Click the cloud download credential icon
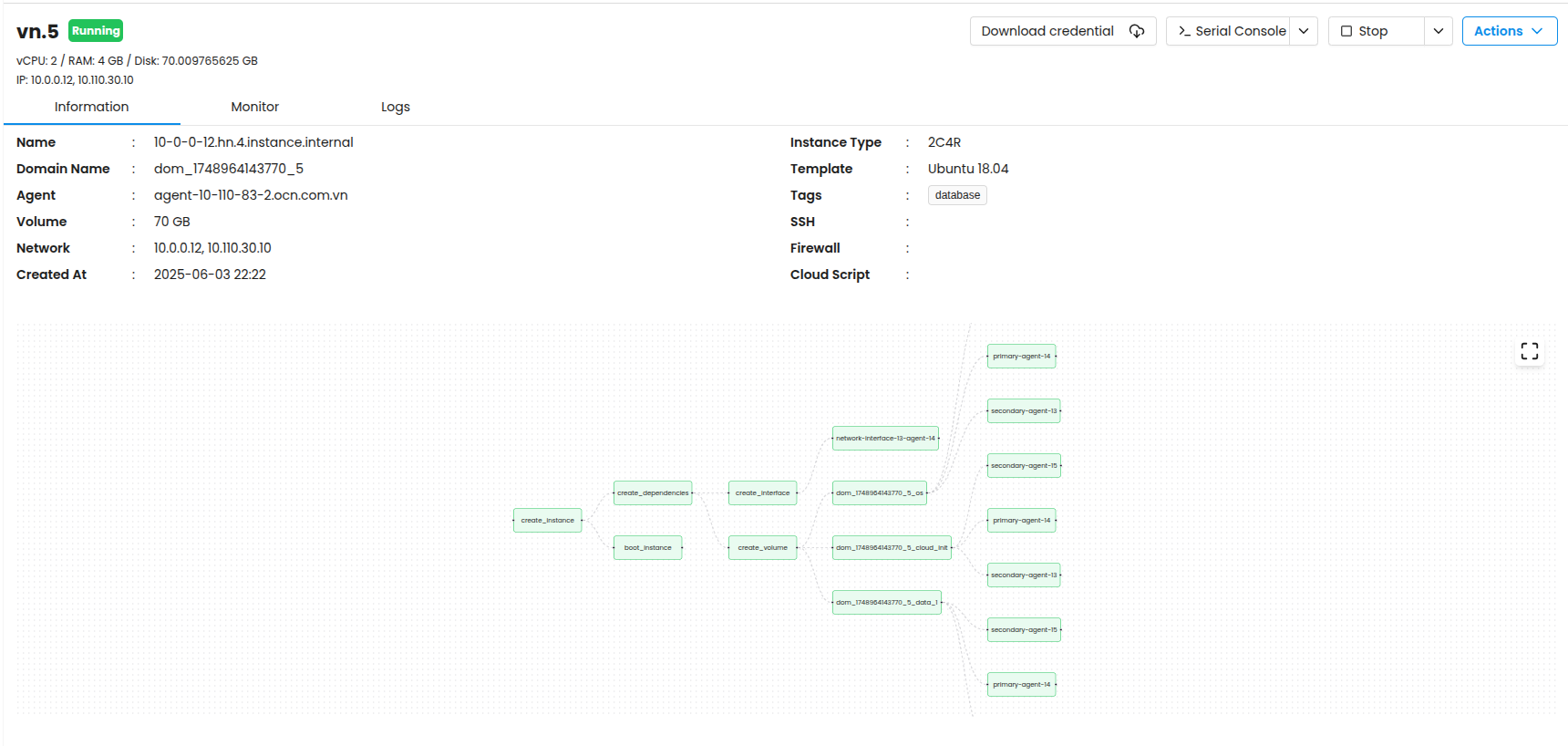The width and height of the screenshot is (1568, 746). (x=1136, y=31)
